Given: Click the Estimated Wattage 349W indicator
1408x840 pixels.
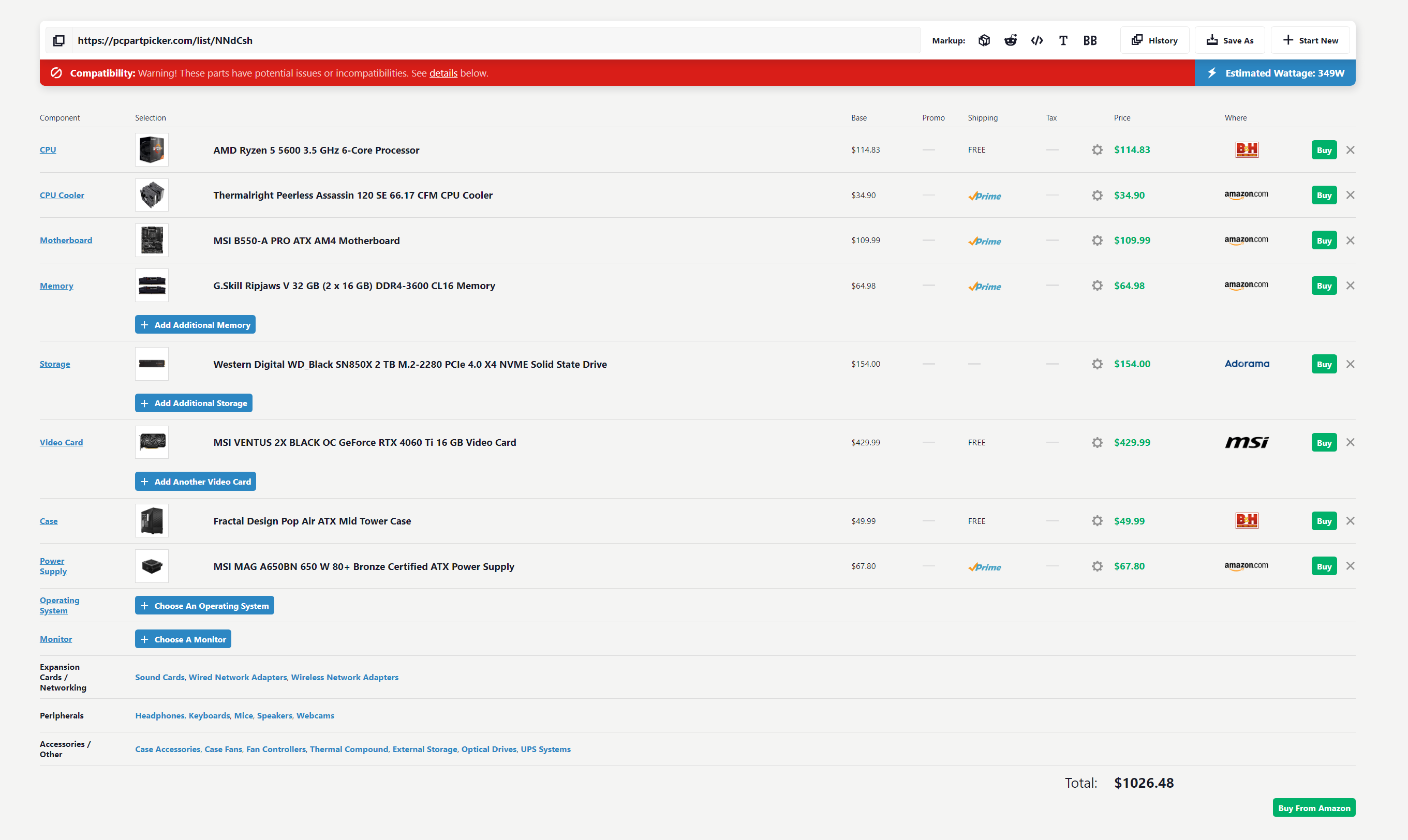Looking at the screenshot, I should (x=1275, y=73).
